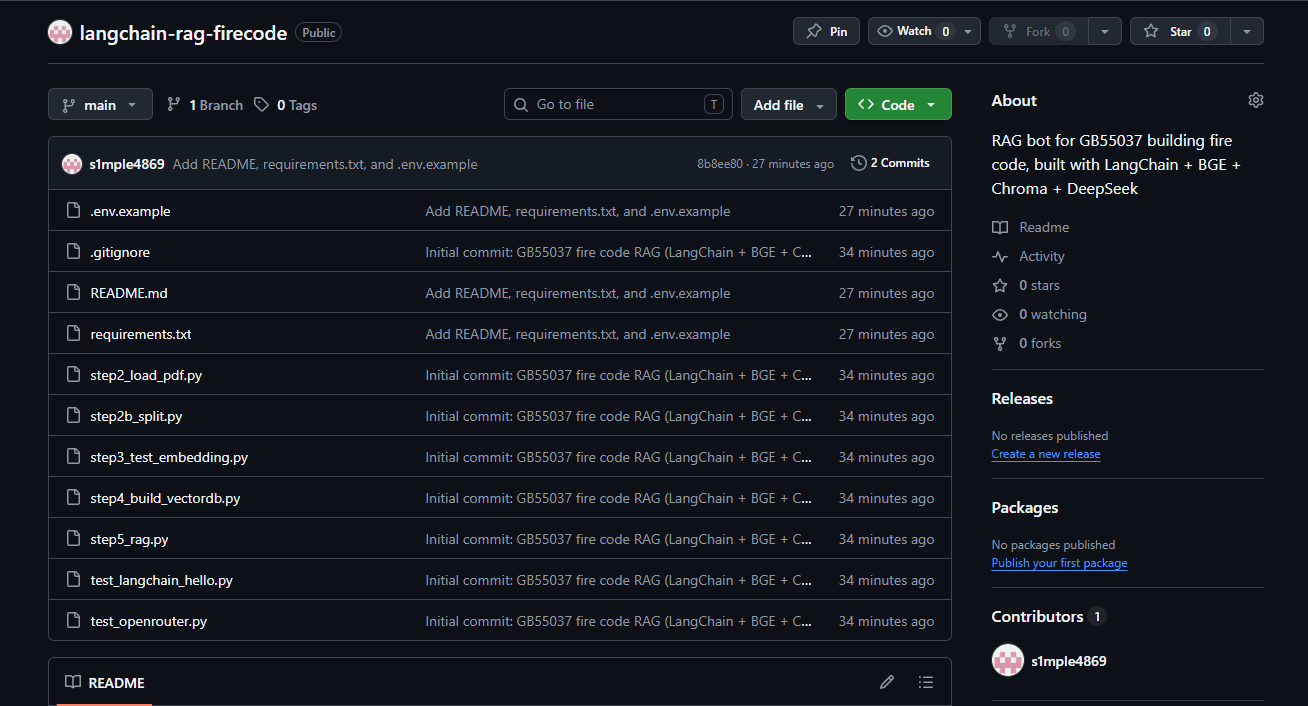Open the 0 stars link
The height and width of the screenshot is (706, 1308).
pos(1026,285)
